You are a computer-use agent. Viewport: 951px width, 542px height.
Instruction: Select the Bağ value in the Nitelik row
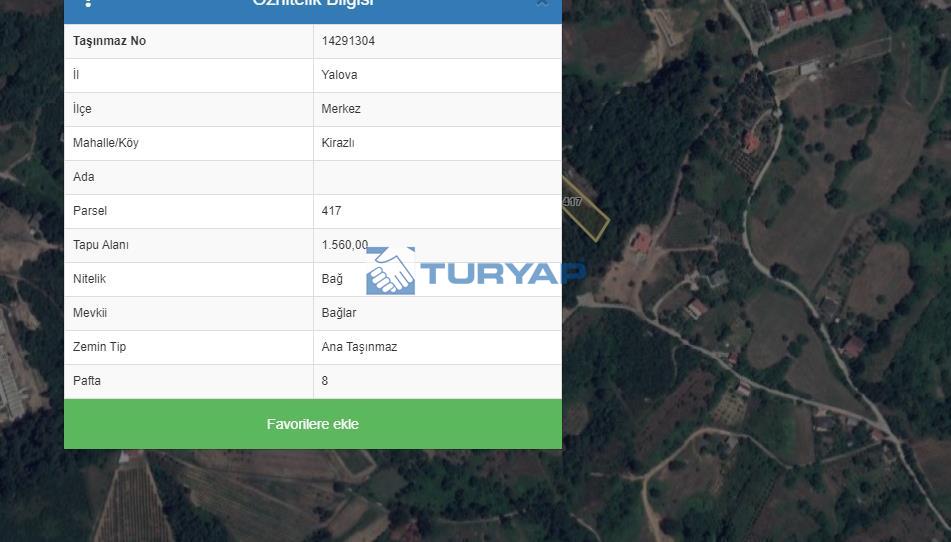[x=332, y=278]
